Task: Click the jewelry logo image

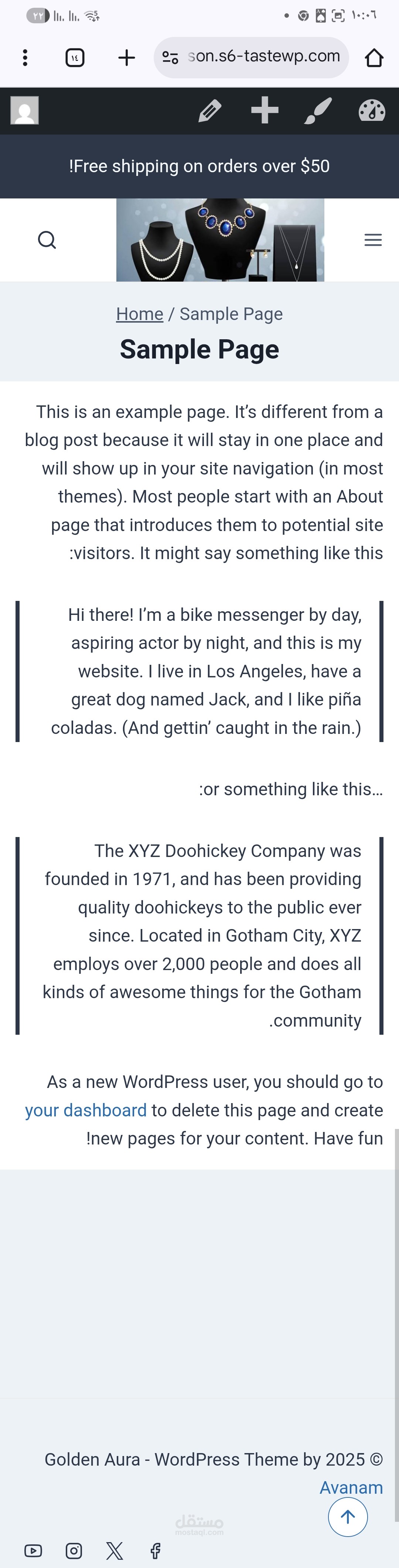Action: pos(220,240)
